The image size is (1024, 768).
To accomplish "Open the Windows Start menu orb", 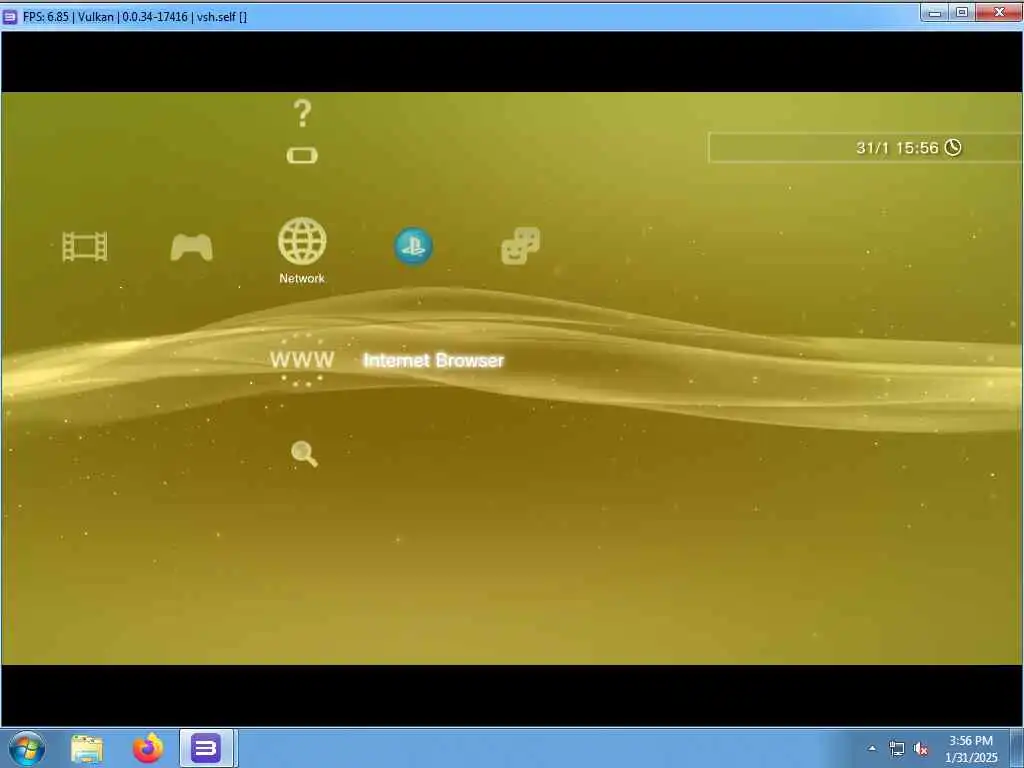I will (x=27, y=748).
